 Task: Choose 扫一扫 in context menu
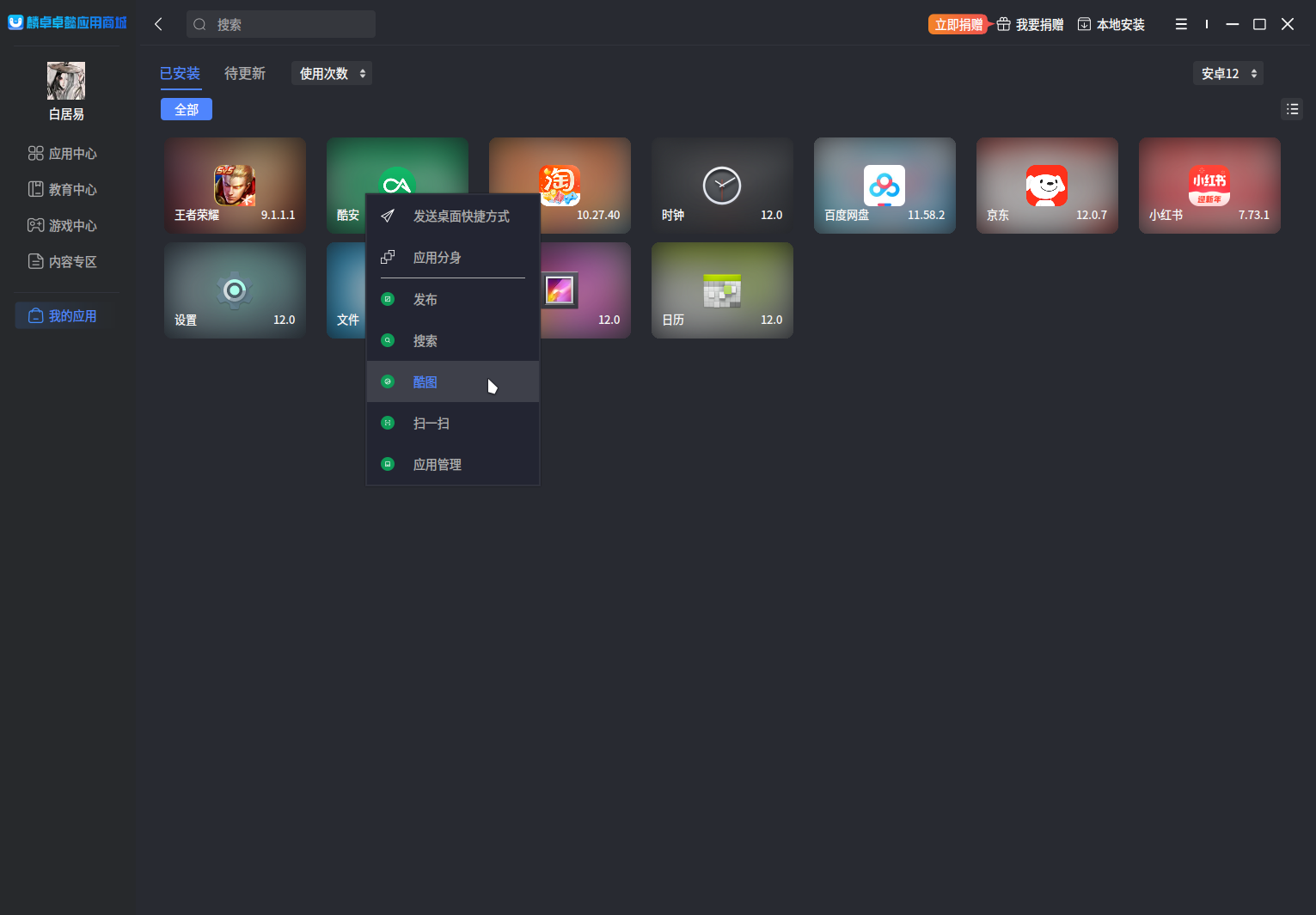coord(453,424)
